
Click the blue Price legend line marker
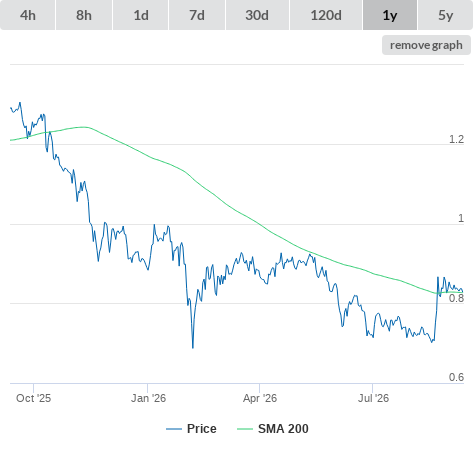(174, 429)
